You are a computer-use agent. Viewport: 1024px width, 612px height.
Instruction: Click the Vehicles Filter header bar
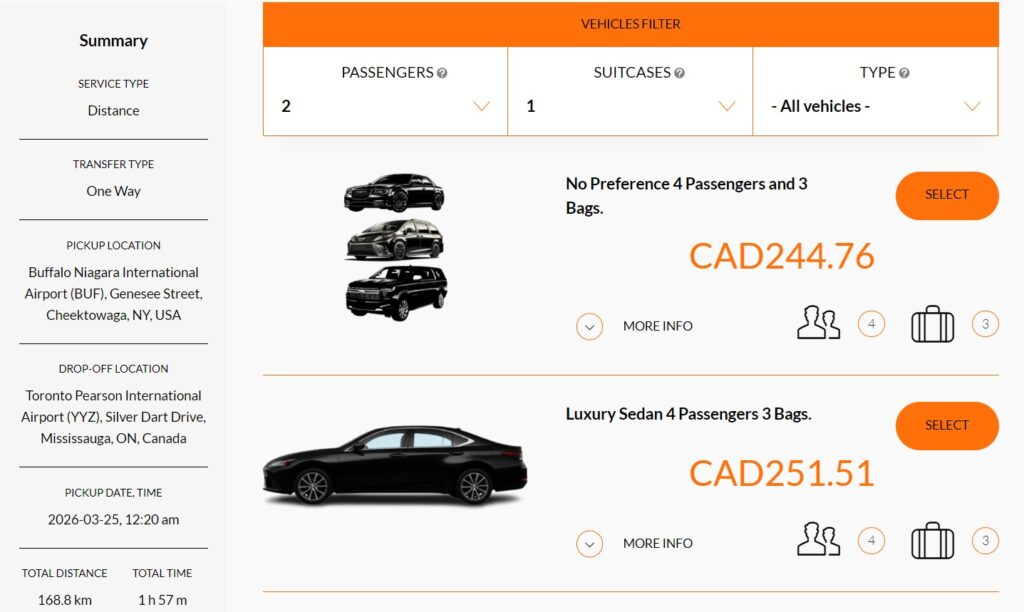coord(630,24)
